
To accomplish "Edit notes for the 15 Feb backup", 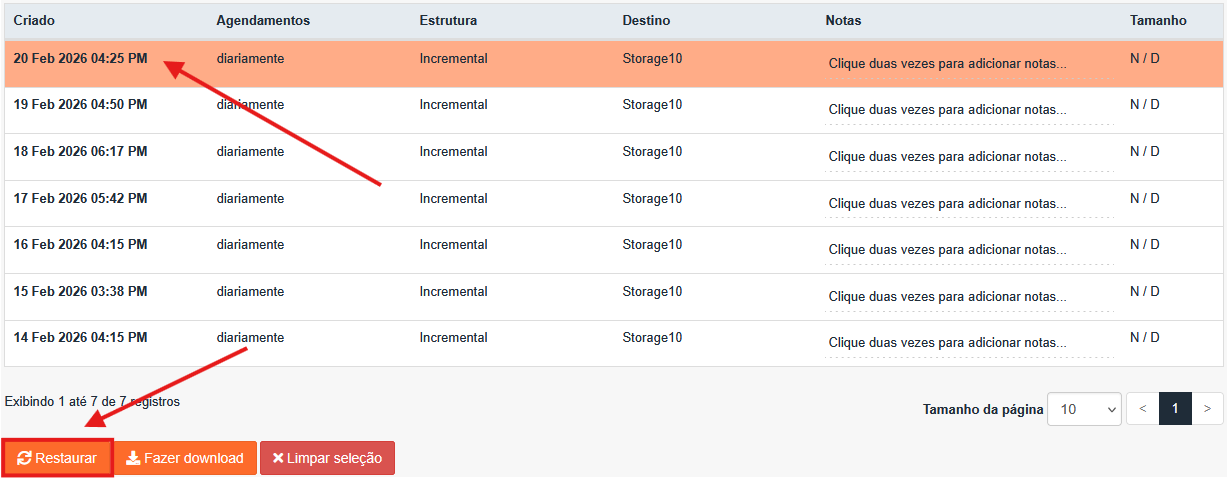I will tap(947, 297).
